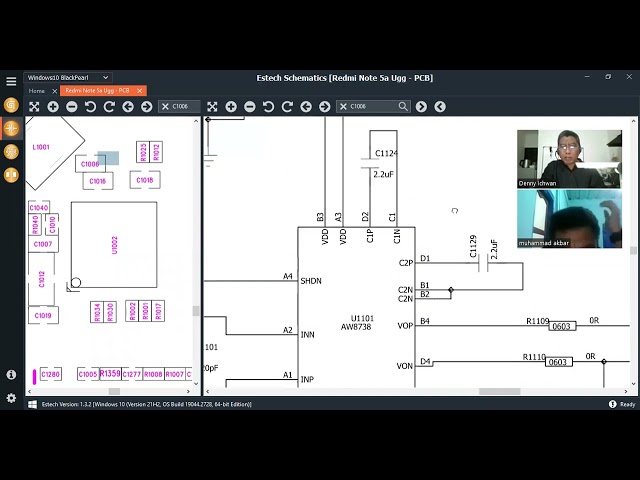The height and width of the screenshot is (480, 640).
Task: Go forward in PCB panel navigation
Action: pos(147,107)
